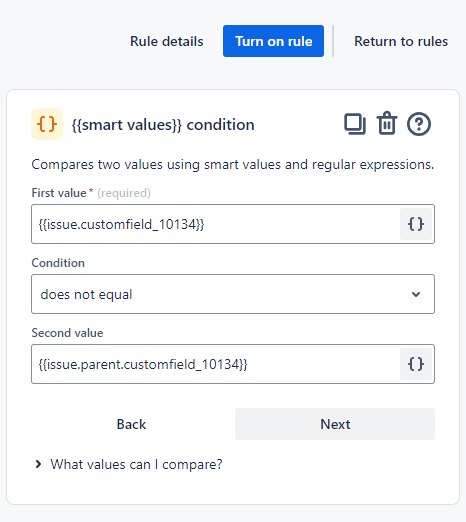Open the Rule details tab
Viewport: 466px width, 522px height.
click(x=167, y=41)
